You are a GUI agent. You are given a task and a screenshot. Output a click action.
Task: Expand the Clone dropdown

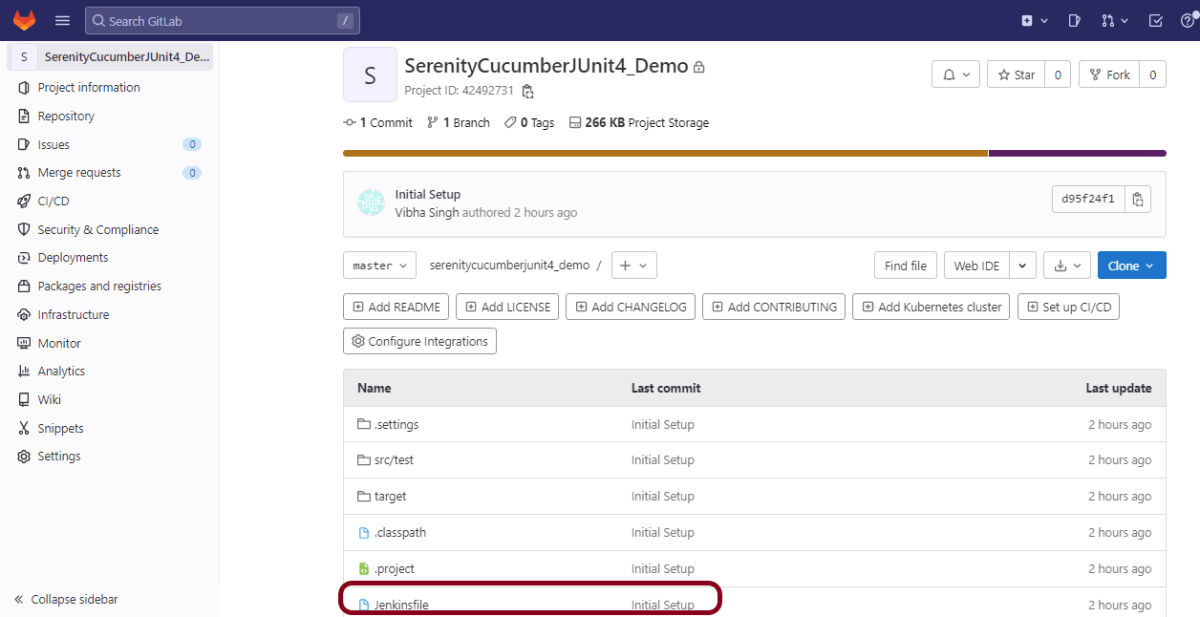click(1131, 265)
